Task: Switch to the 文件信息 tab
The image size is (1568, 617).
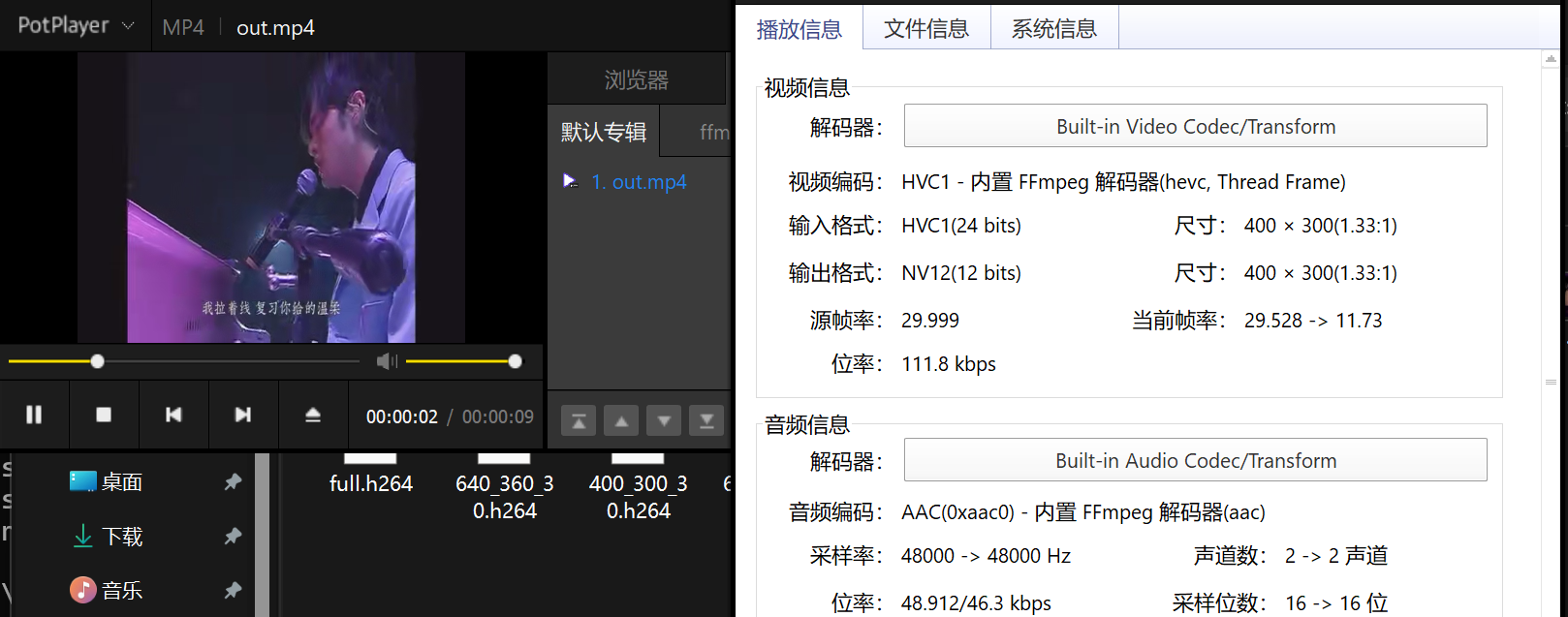Action: [x=925, y=29]
